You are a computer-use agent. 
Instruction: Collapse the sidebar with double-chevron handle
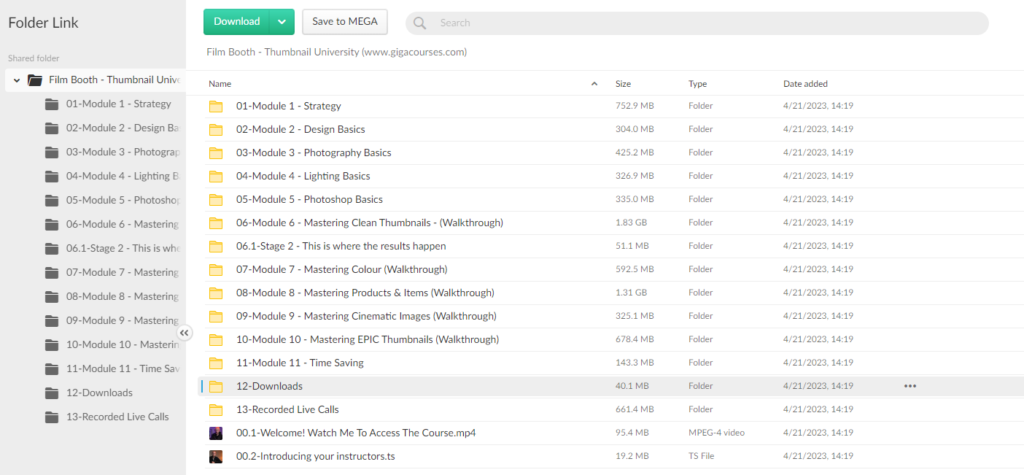click(184, 333)
